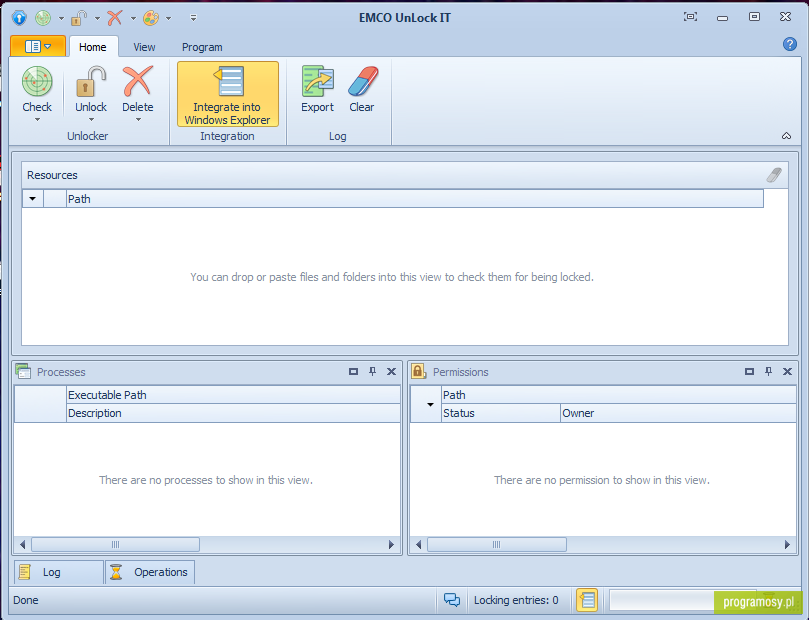Open Customize Quick Access Toolbar arrow
809x620 pixels.
(x=193, y=18)
